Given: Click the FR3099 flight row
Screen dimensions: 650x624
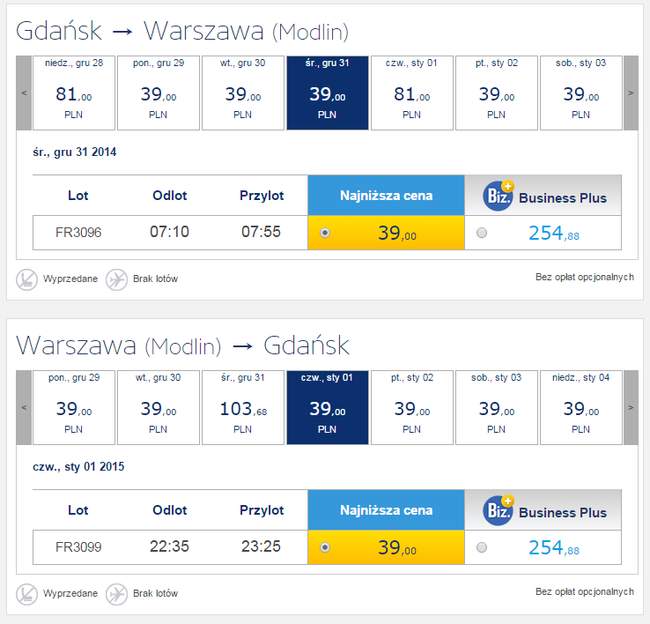Looking at the screenshot, I should point(327,547).
